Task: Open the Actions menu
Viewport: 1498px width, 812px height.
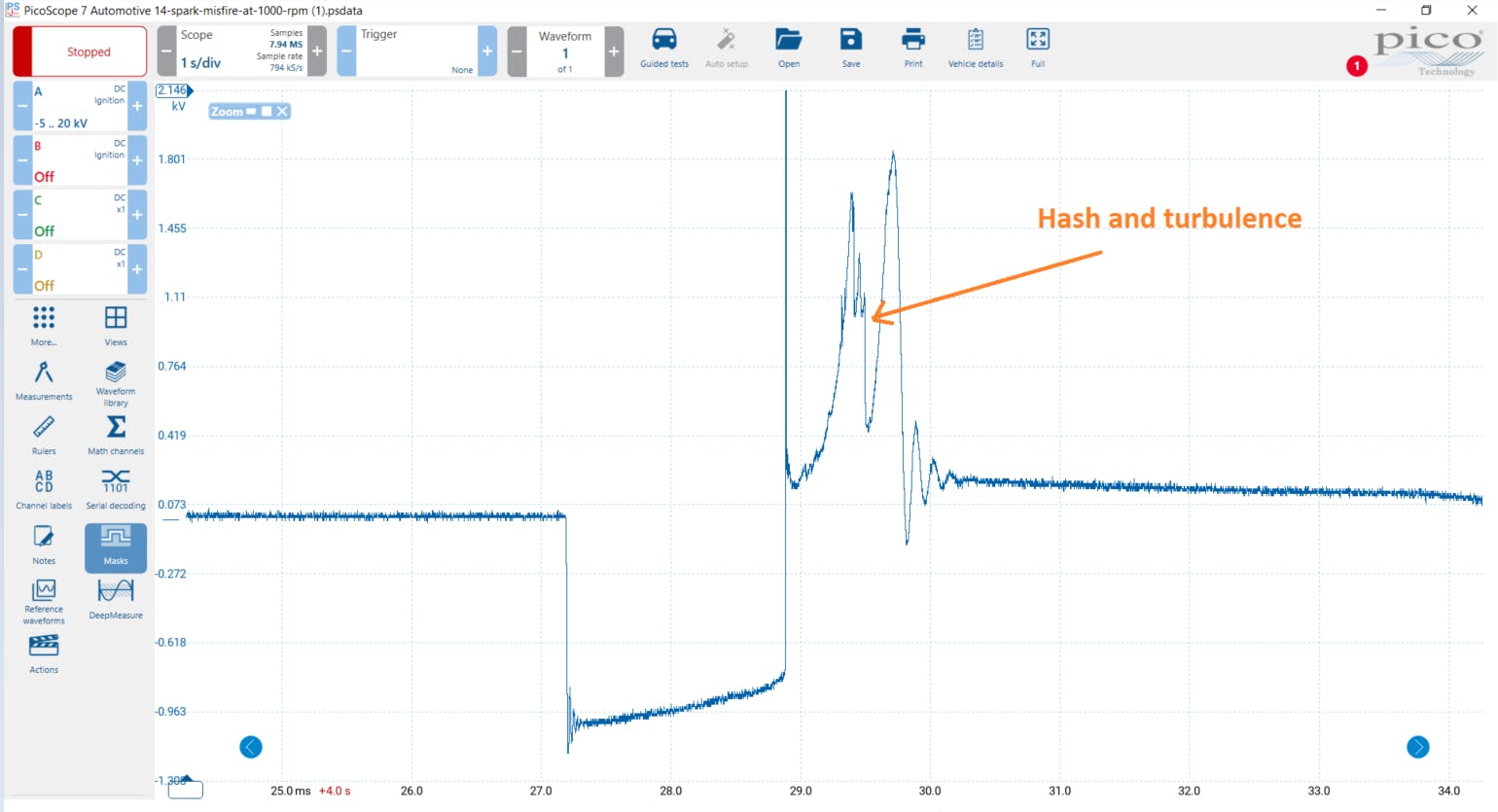Action: [43, 652]
